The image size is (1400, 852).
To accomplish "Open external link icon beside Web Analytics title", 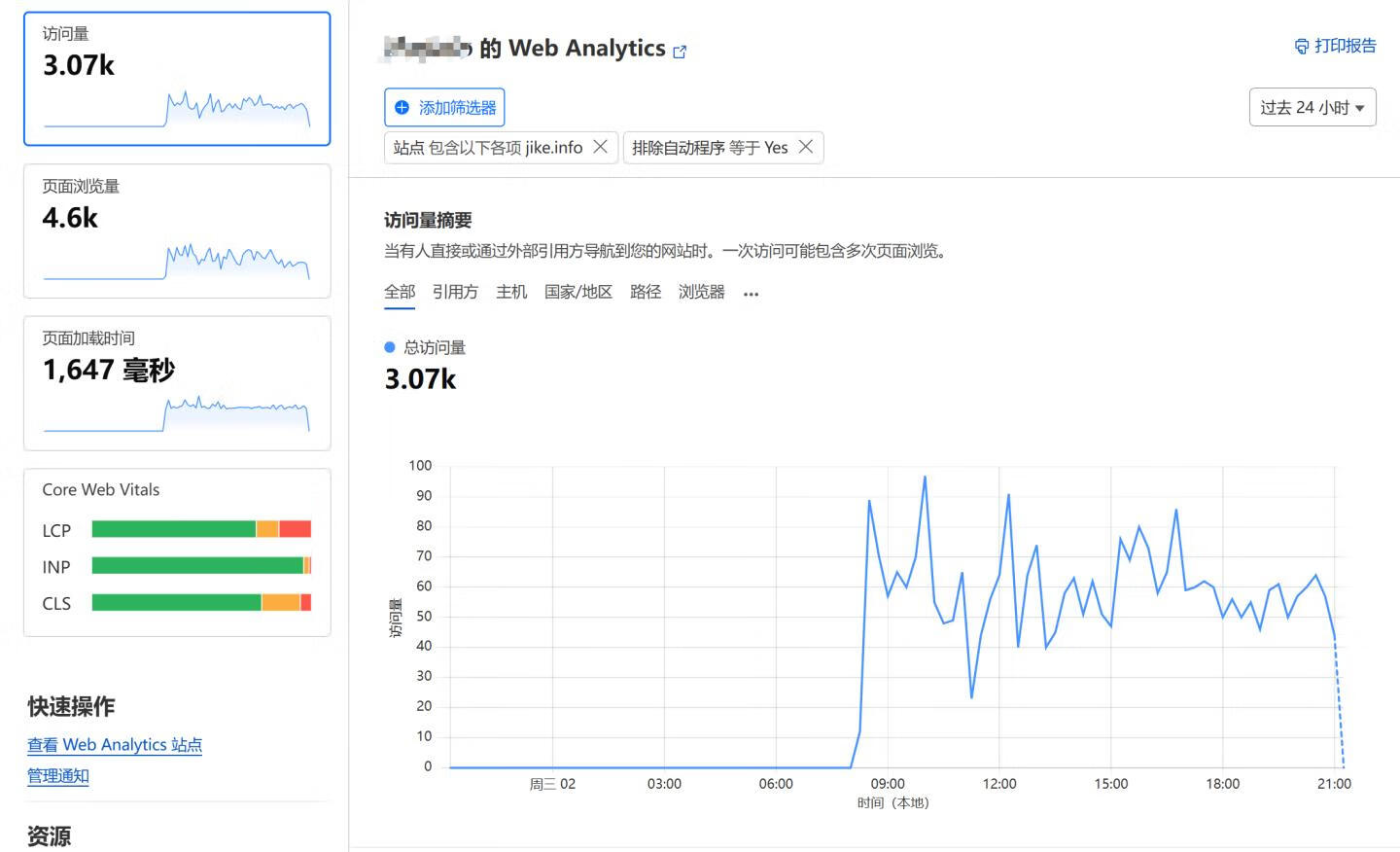I will 680,52.
